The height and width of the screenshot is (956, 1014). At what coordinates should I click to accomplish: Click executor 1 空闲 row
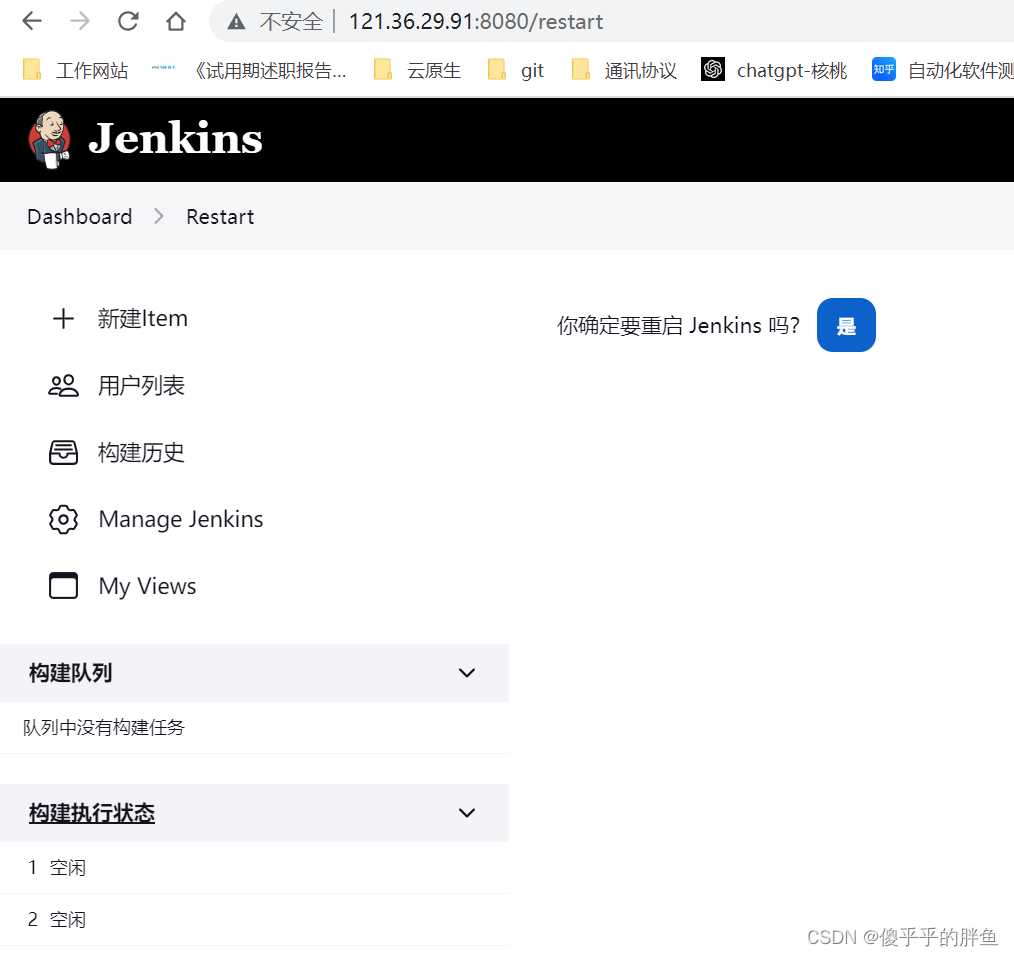(254, 868)
